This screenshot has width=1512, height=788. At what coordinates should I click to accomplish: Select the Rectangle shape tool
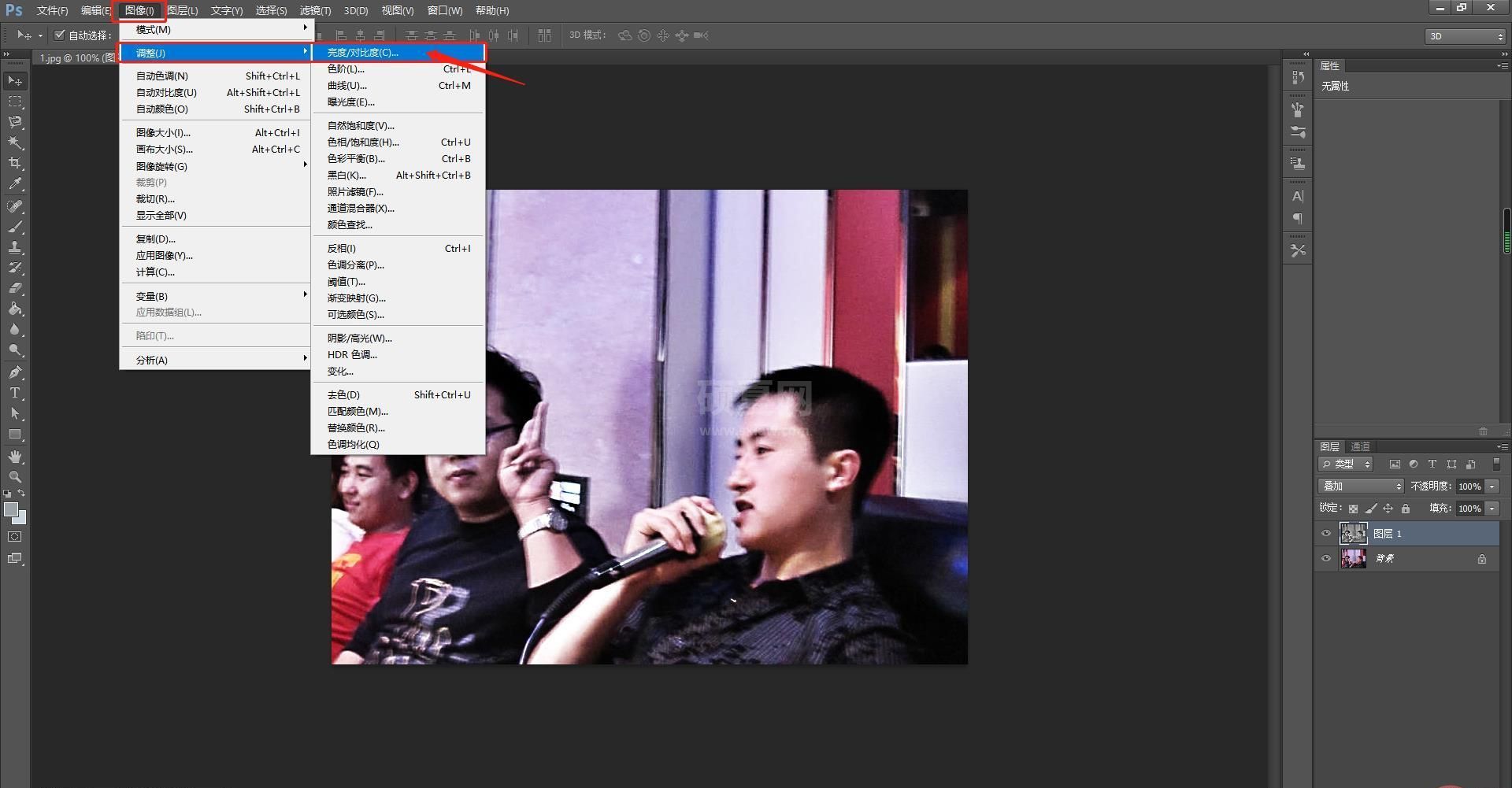(x=15, y=434)
